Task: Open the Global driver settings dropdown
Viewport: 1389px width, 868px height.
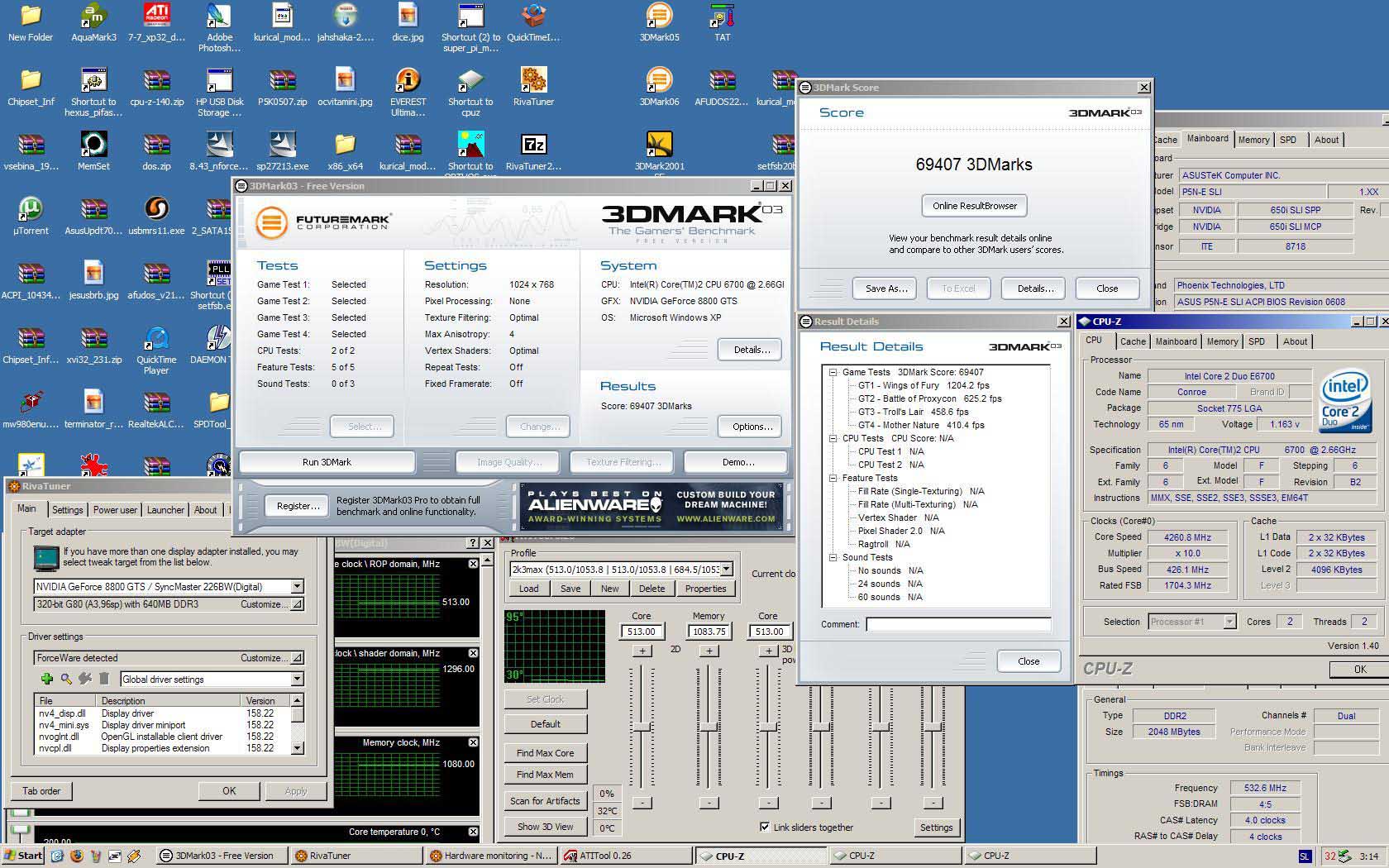Action: tap(297, 679)
